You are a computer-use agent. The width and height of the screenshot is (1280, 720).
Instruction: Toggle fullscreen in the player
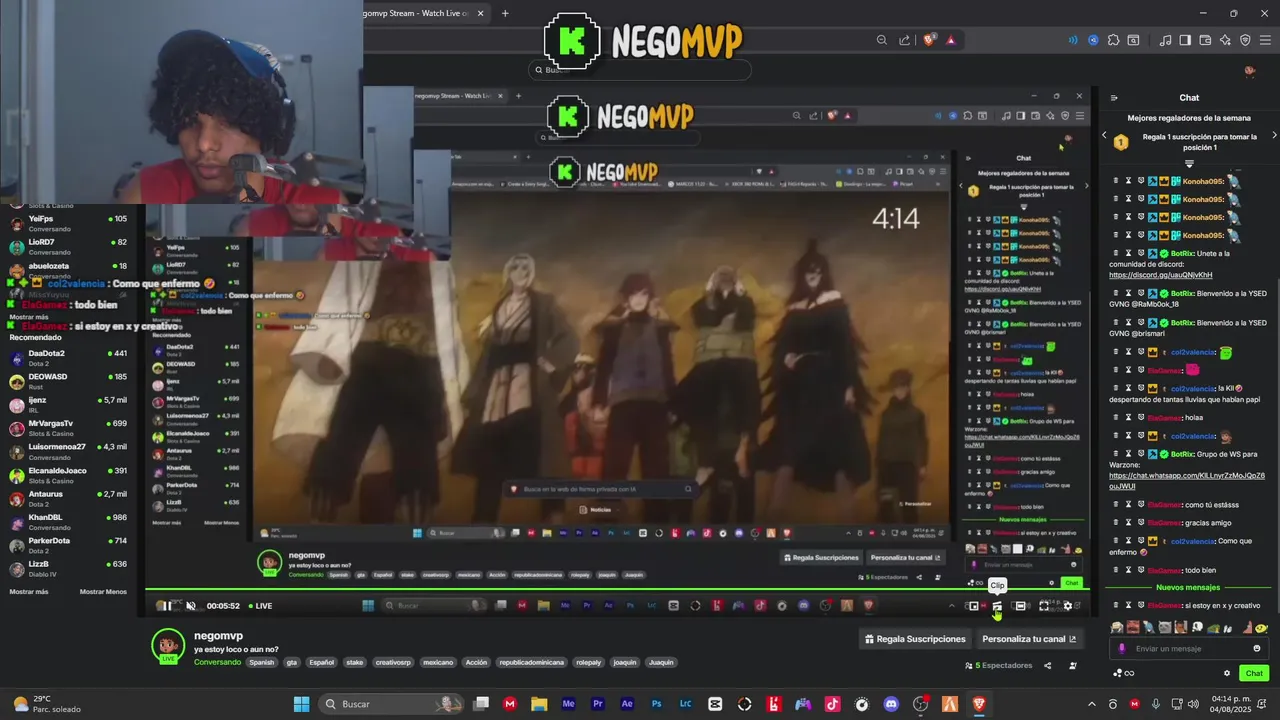(1044, 606)
